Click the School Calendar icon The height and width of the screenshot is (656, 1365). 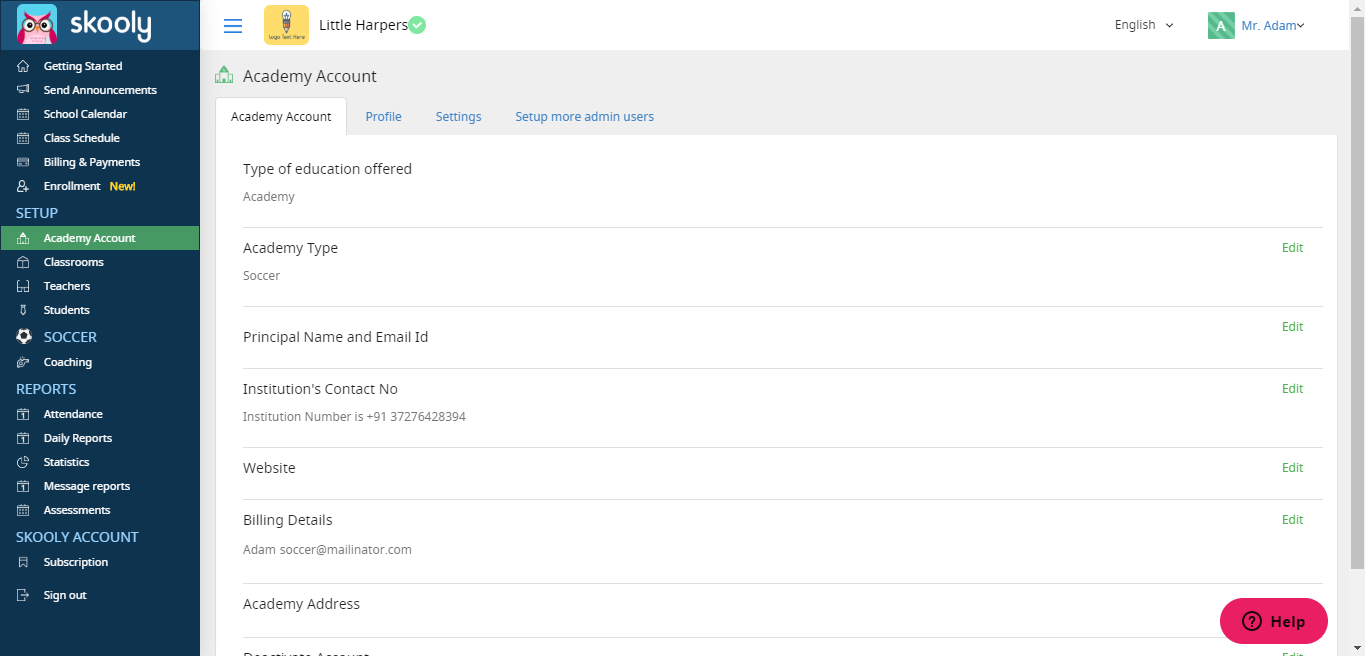point(23,114)
